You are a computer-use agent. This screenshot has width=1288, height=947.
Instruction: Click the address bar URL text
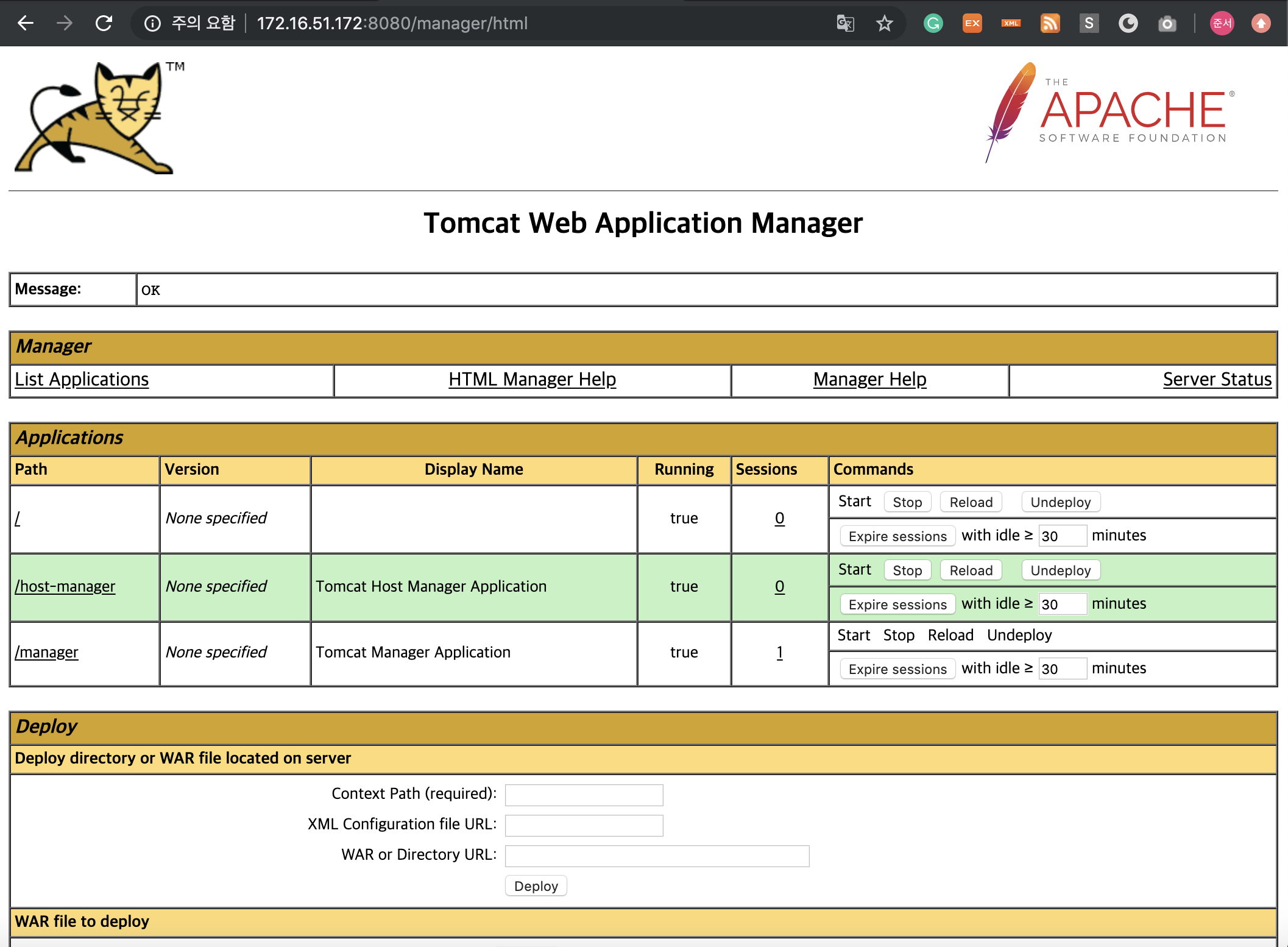[x=392, y=23]
